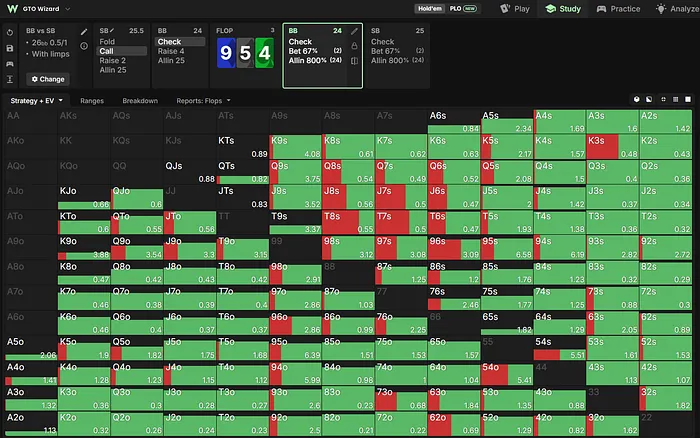Image resolution: width=700 pixels, height=438 pixels.
Task: Select the A2s hand cell
Action: pyautogui.click(x=665, y=121)
